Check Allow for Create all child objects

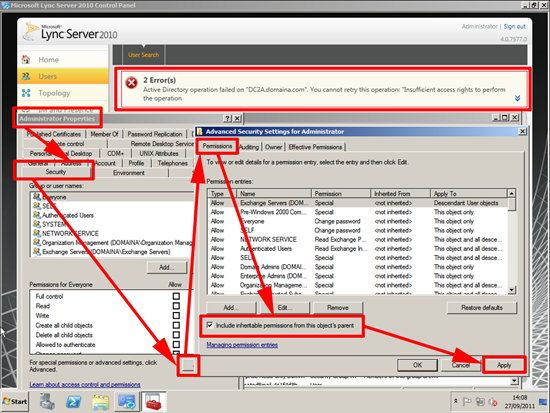coord(176,325)
